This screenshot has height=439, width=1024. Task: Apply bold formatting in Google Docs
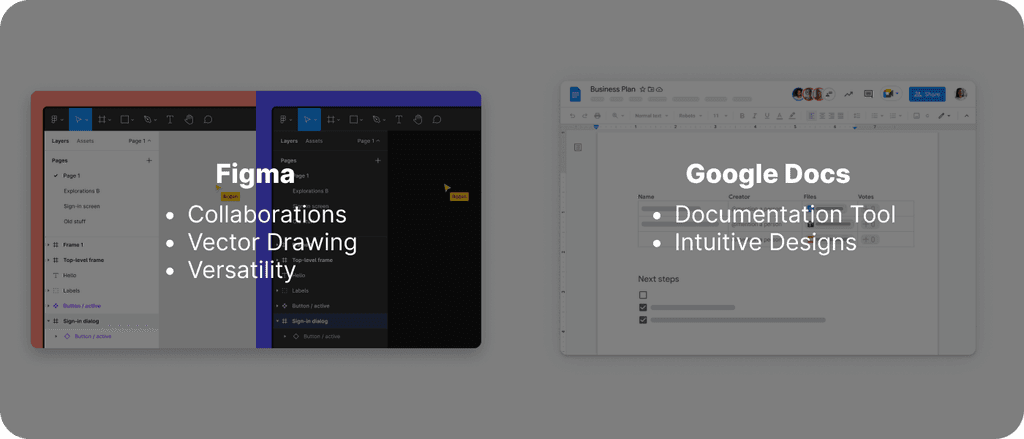[x=742, y=116]
